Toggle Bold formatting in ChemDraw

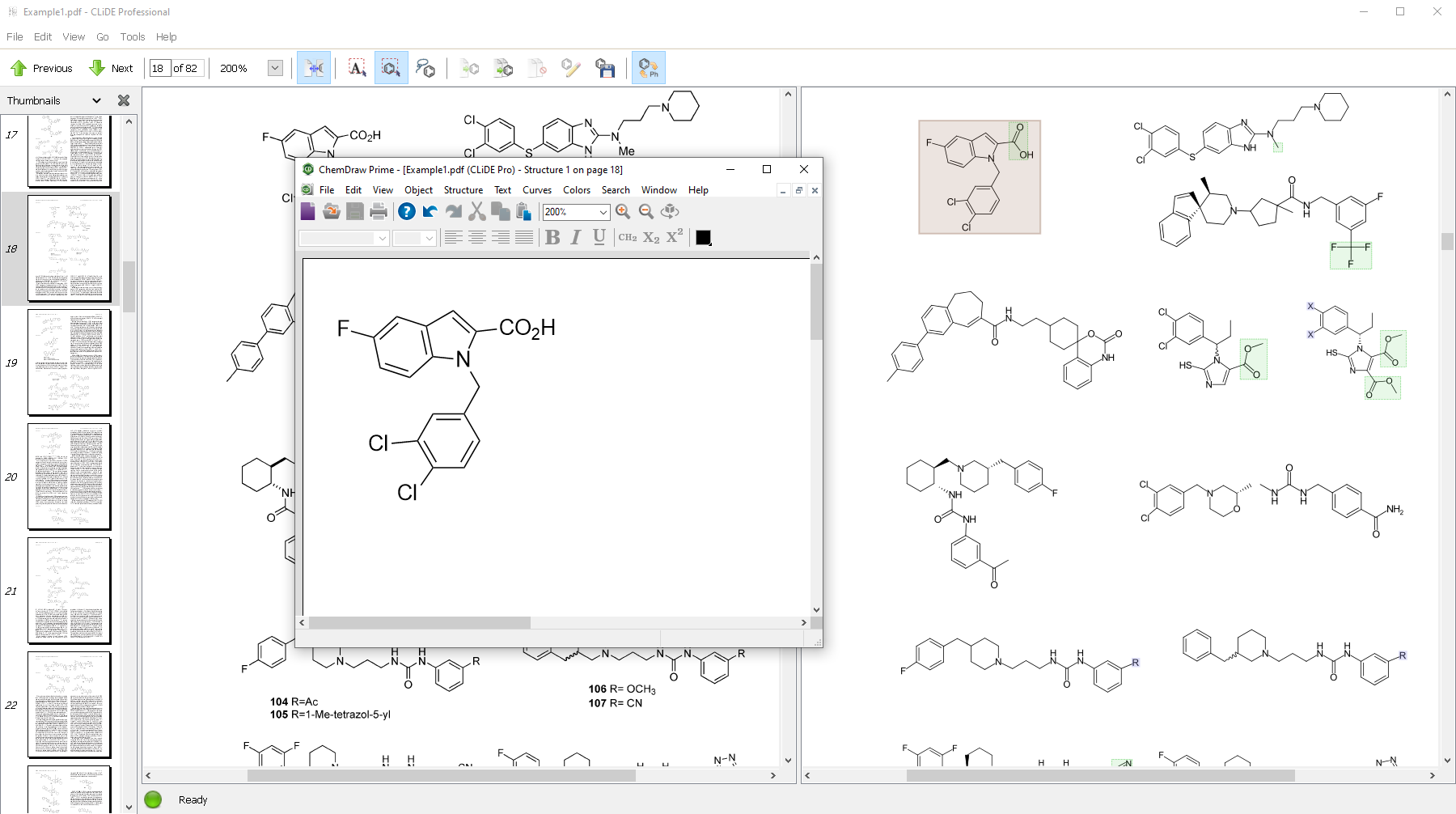tap(552, 237)
